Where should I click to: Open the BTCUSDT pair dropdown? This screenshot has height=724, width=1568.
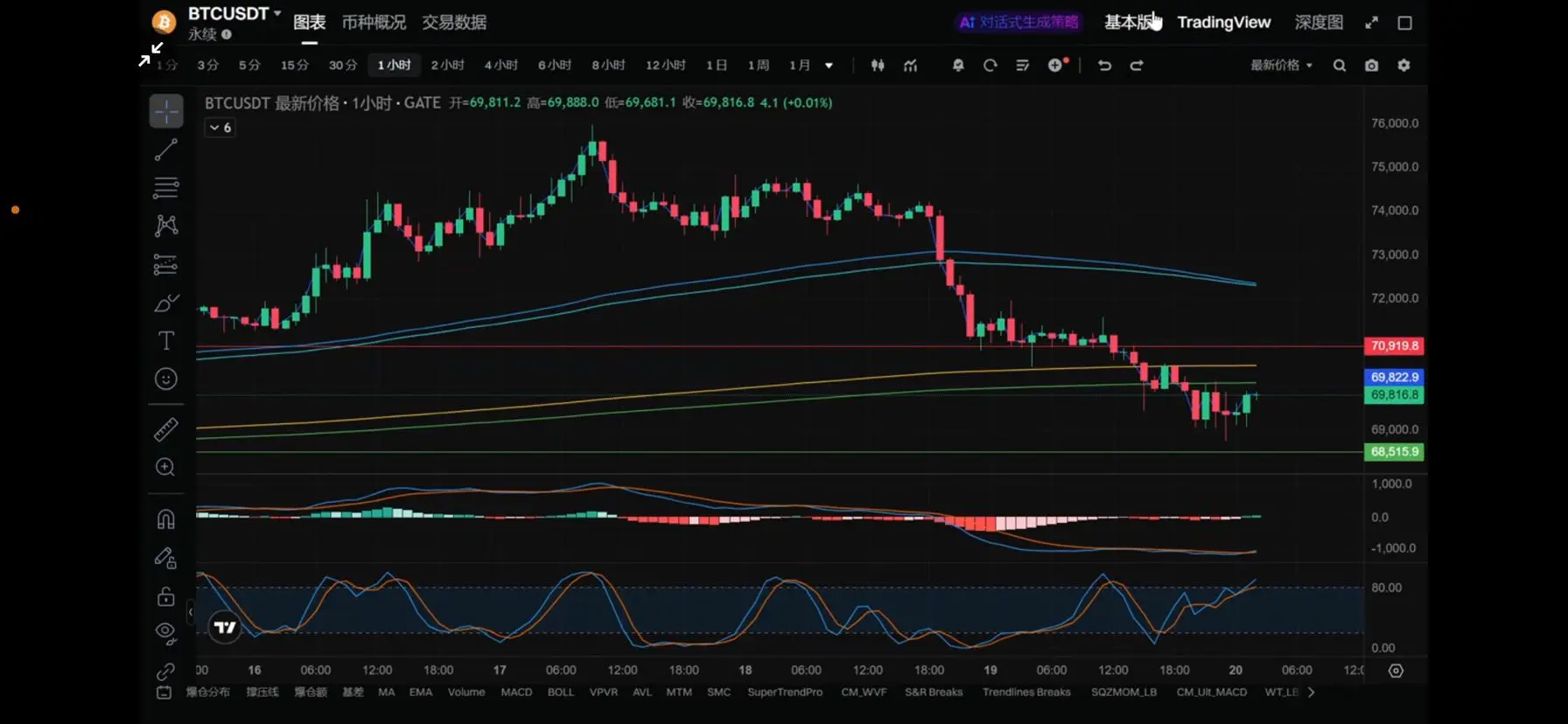pos(234,14)
